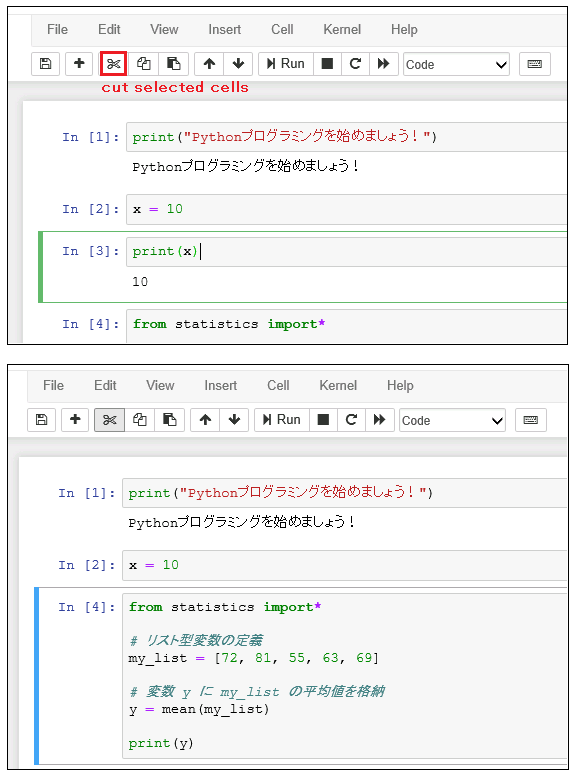Open Cell menu in the bottom notebook
Viewport: 574px width, 778px height.
278,386
